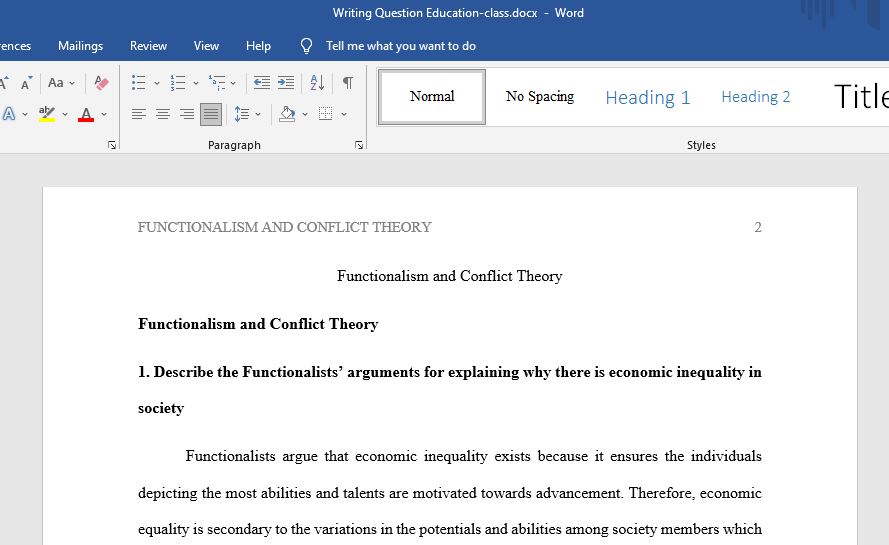Decrease paragraph indent
The image size is (889, 545).
point(261,83)
